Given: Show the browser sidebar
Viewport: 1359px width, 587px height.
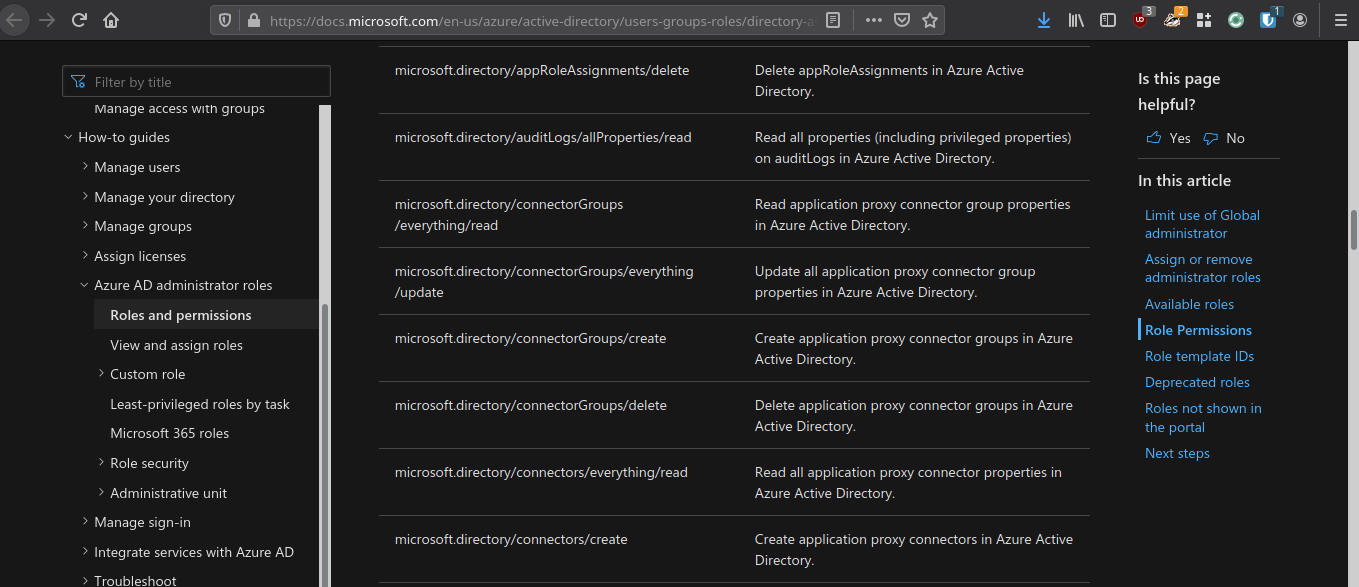Looking at the screenshot, I should coord(1108,20).
